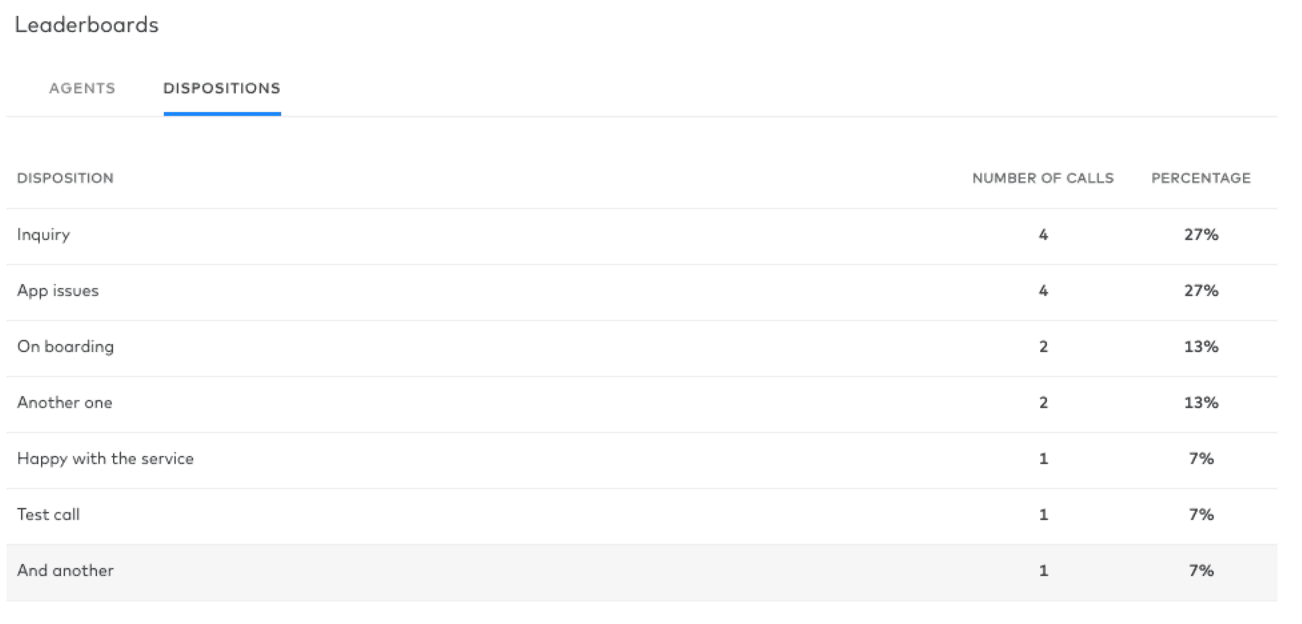Switch to the AGENTS tab

coord(81,88)
